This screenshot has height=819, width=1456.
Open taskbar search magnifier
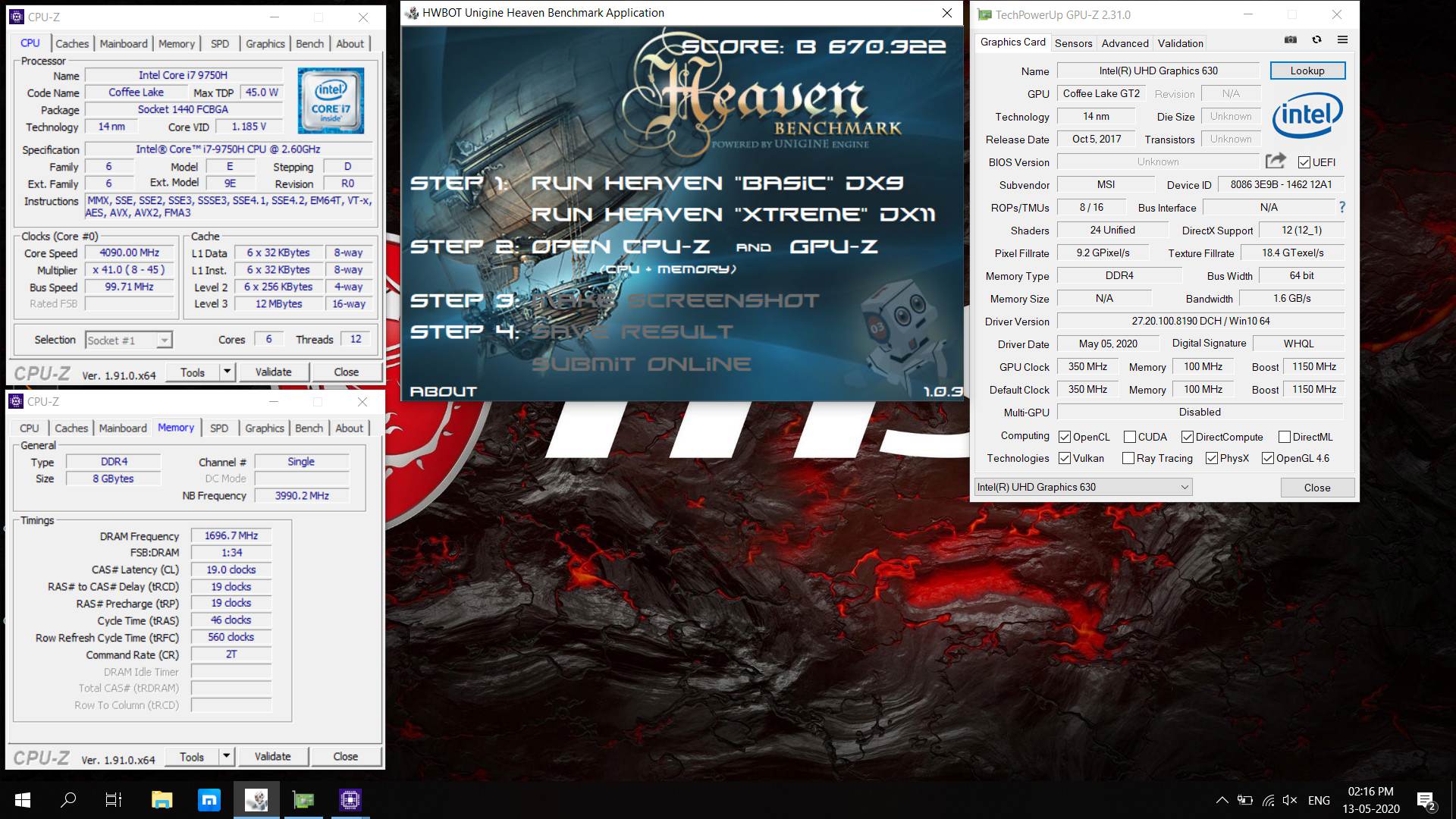click(x=68, y=799)
